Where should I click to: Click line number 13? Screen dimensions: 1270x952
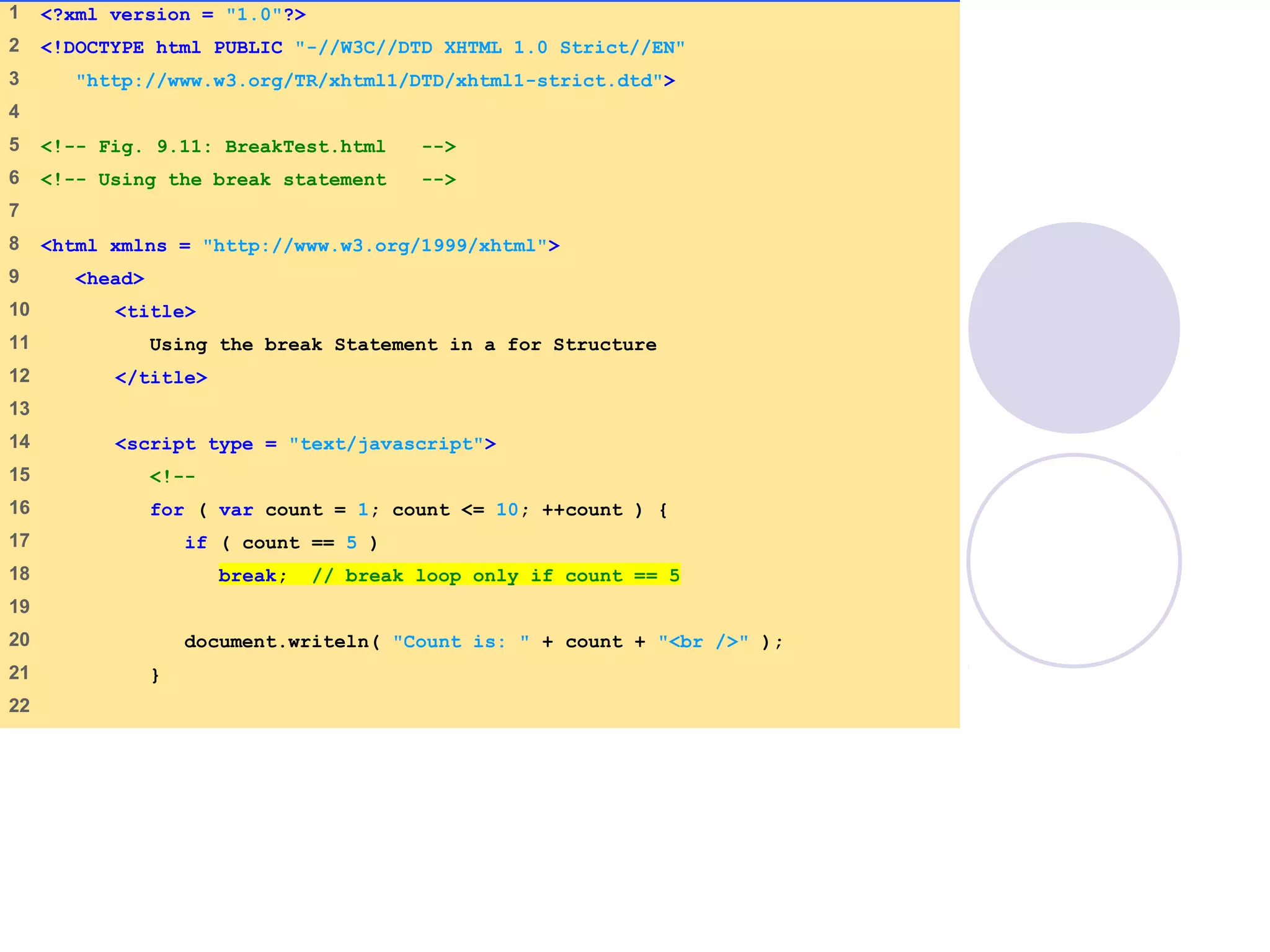click(x=19, y=408)
